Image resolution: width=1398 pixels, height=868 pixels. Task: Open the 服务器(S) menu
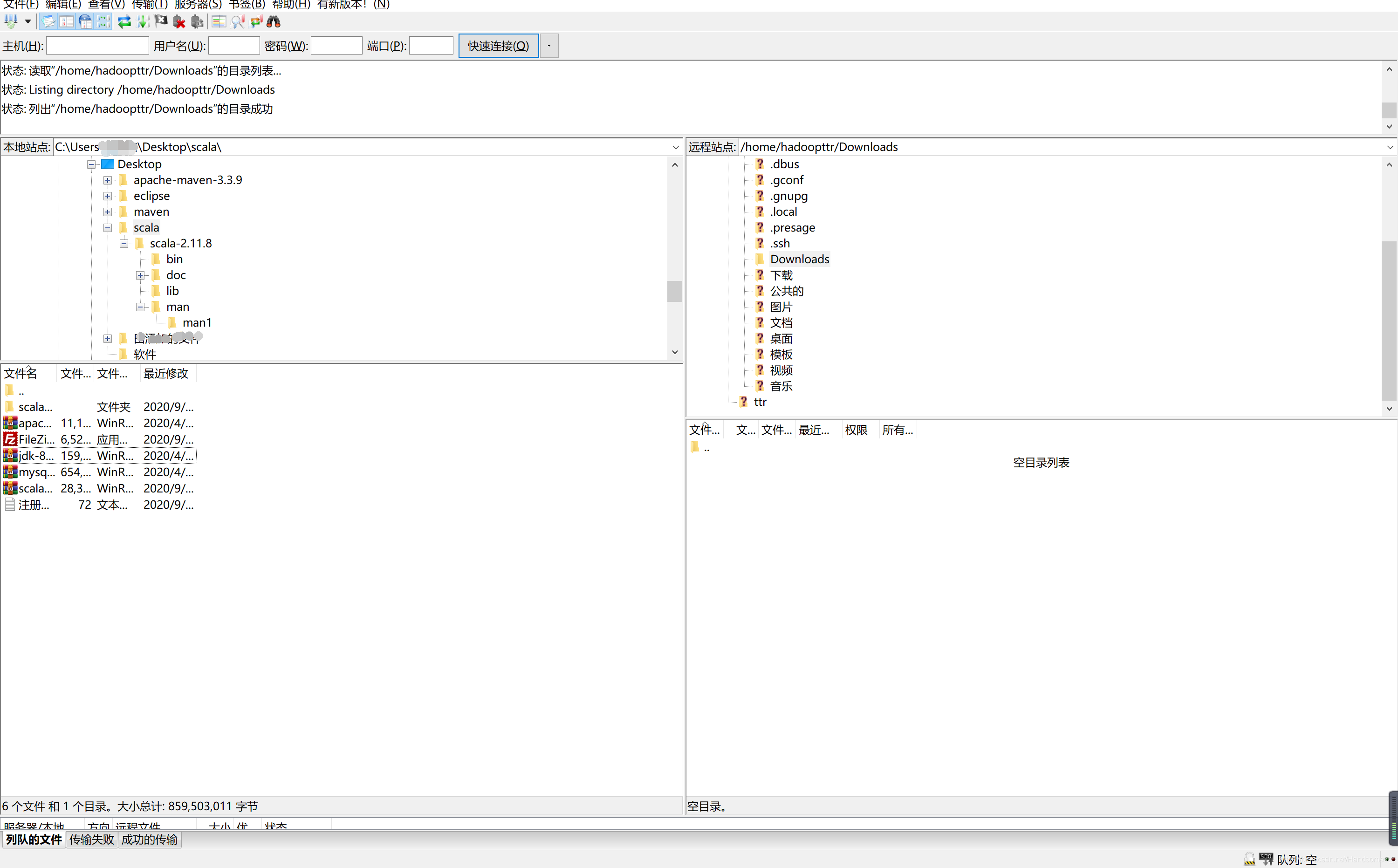click(198, 5)
